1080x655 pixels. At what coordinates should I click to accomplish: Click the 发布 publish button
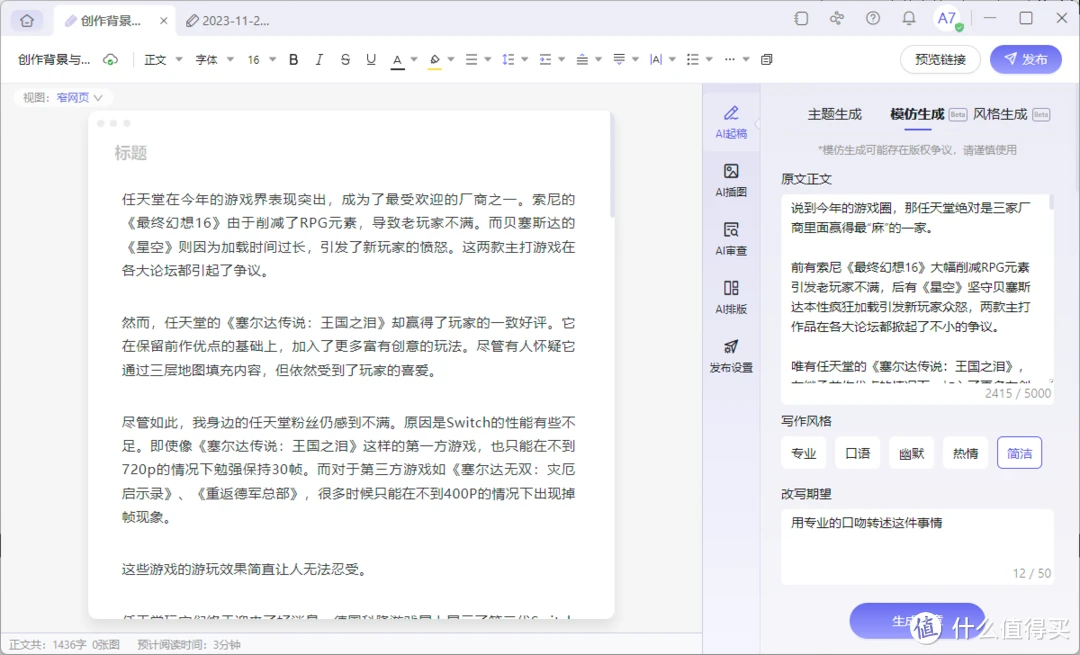[1025, 60]
